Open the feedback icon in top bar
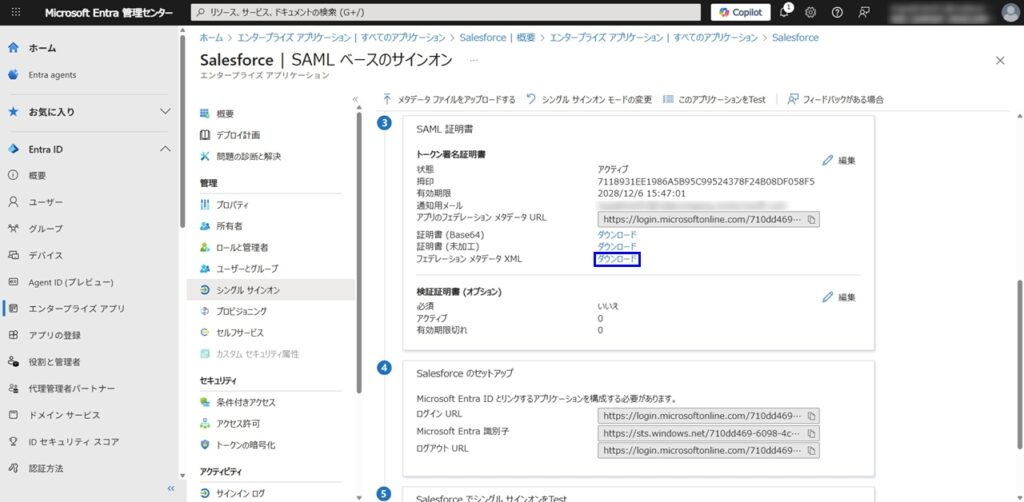Image resolution: width=1024 pixels, height=502 pixels. tap(863, 12)
